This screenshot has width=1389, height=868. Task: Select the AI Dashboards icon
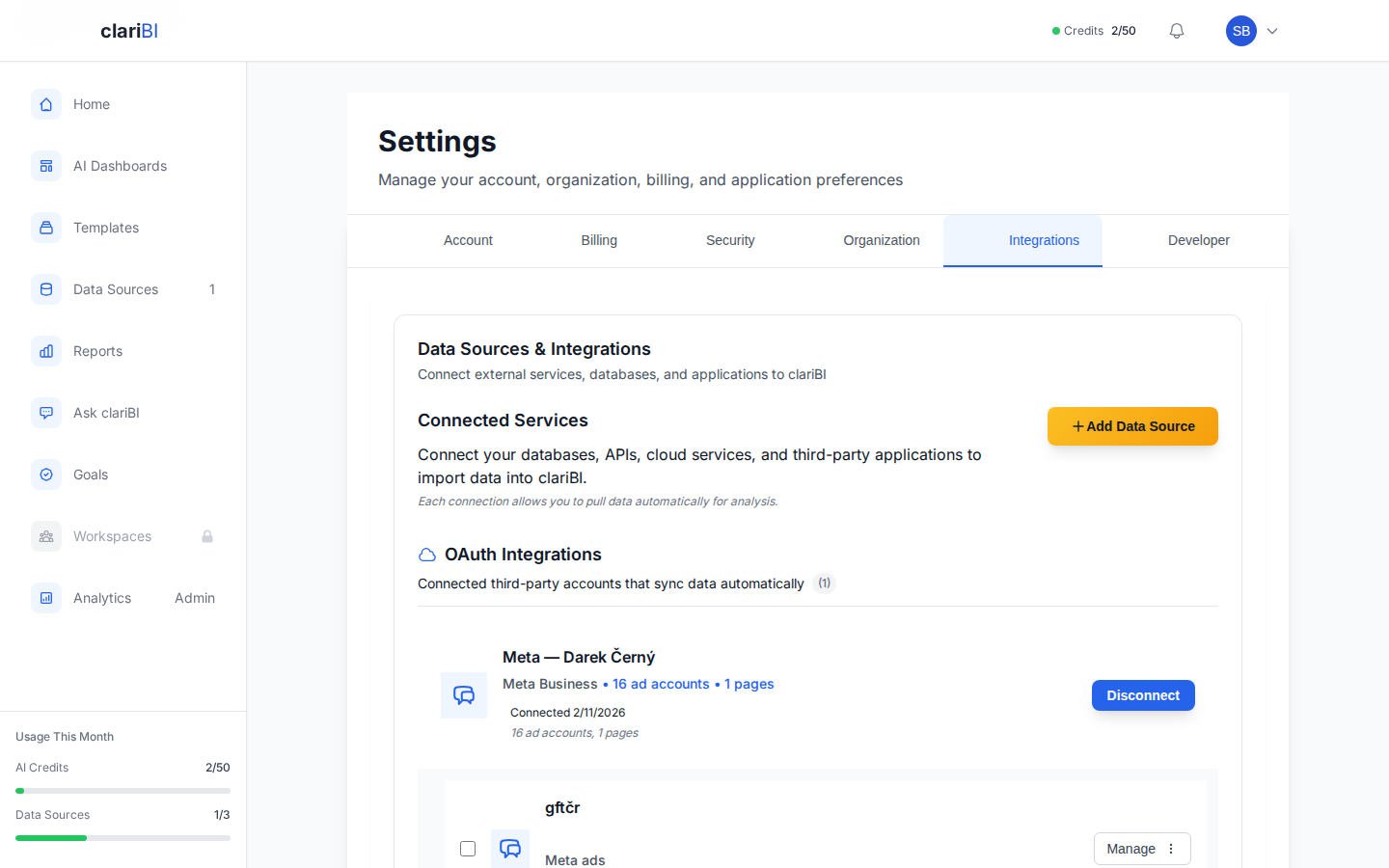[46, 166]
